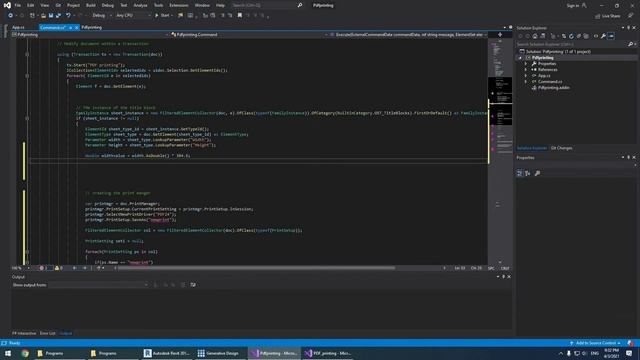Open the Tools menu
The height and width of the screenshot is (360, 640).
point(158,5)
